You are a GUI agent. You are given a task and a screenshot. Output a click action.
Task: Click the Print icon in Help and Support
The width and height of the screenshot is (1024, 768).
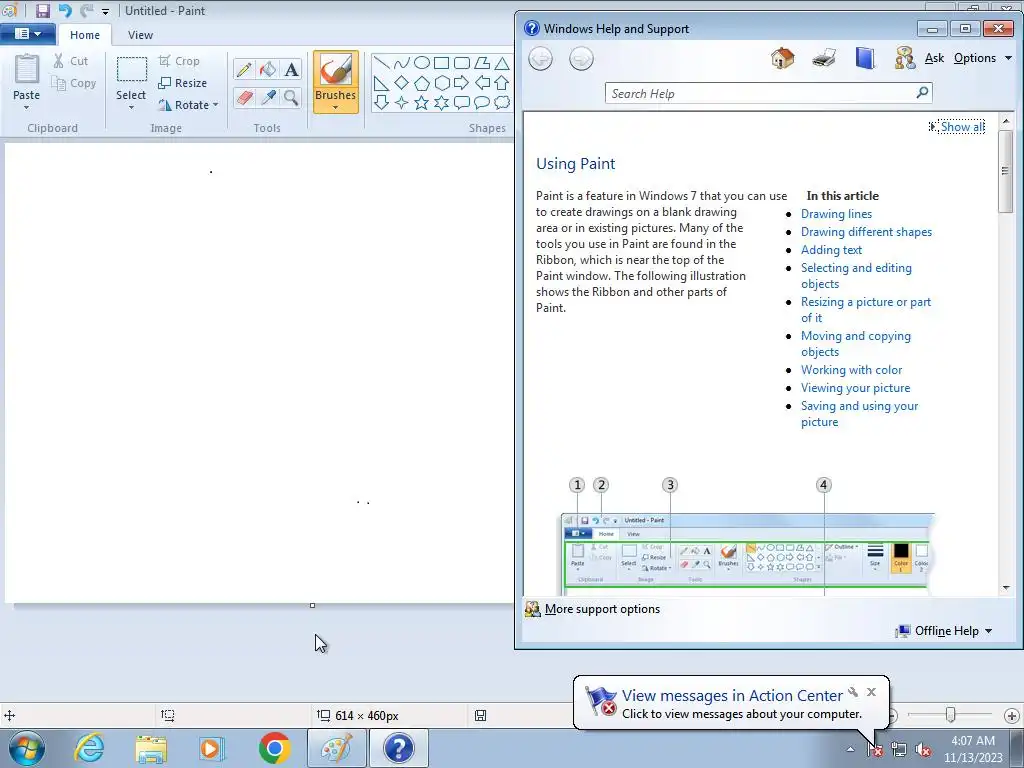[824, 58]
